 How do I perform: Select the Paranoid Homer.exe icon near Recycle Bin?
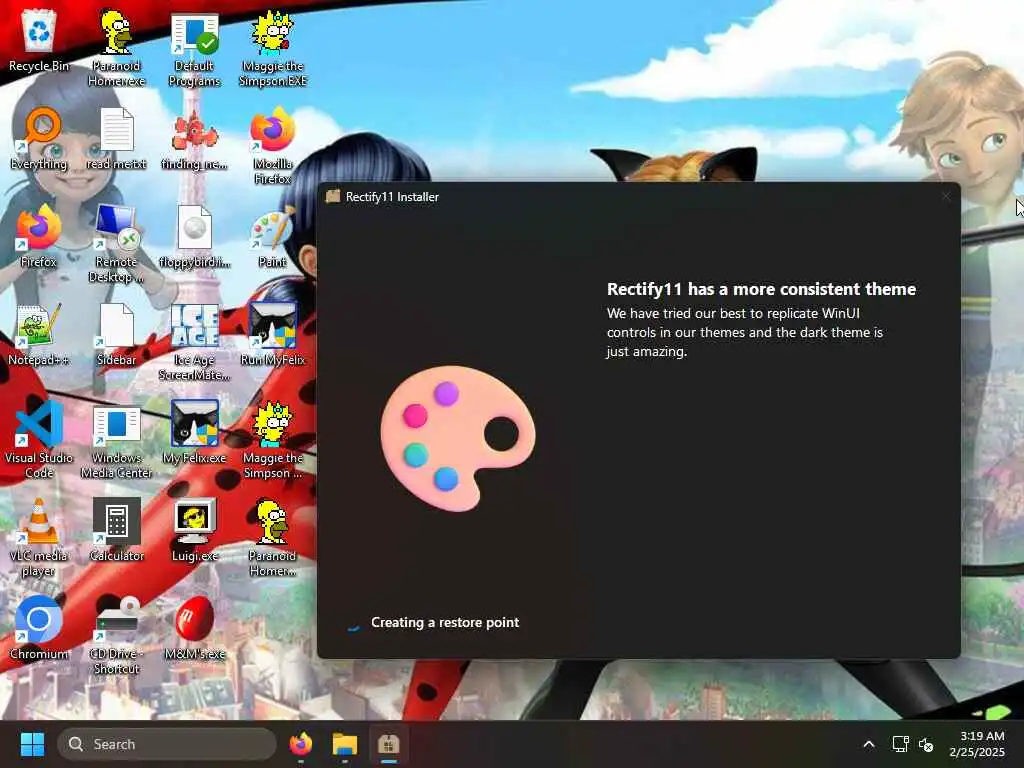click(116, 48)
